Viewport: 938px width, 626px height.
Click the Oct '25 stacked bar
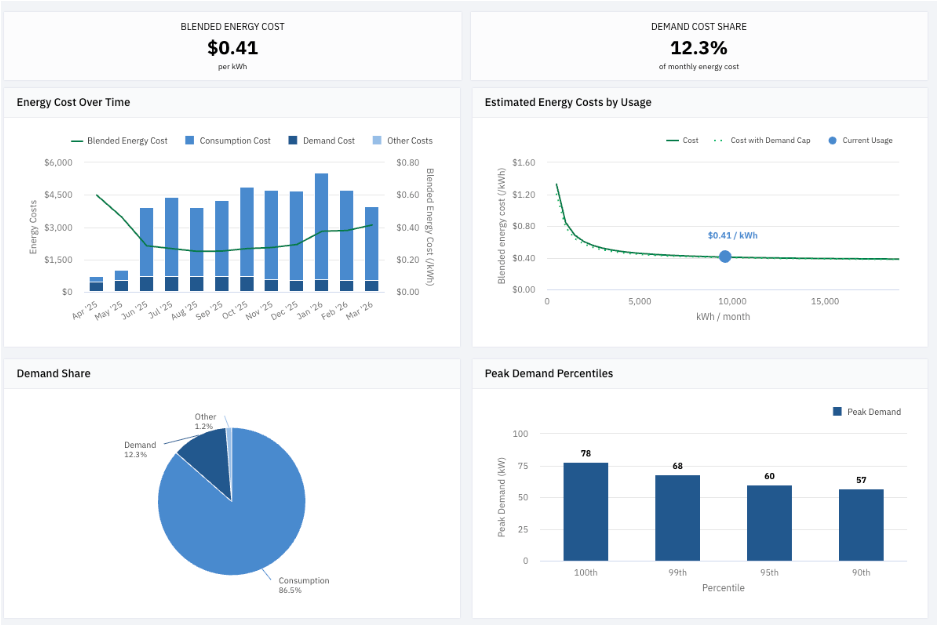pyautogui.click(x=246, y=239)
